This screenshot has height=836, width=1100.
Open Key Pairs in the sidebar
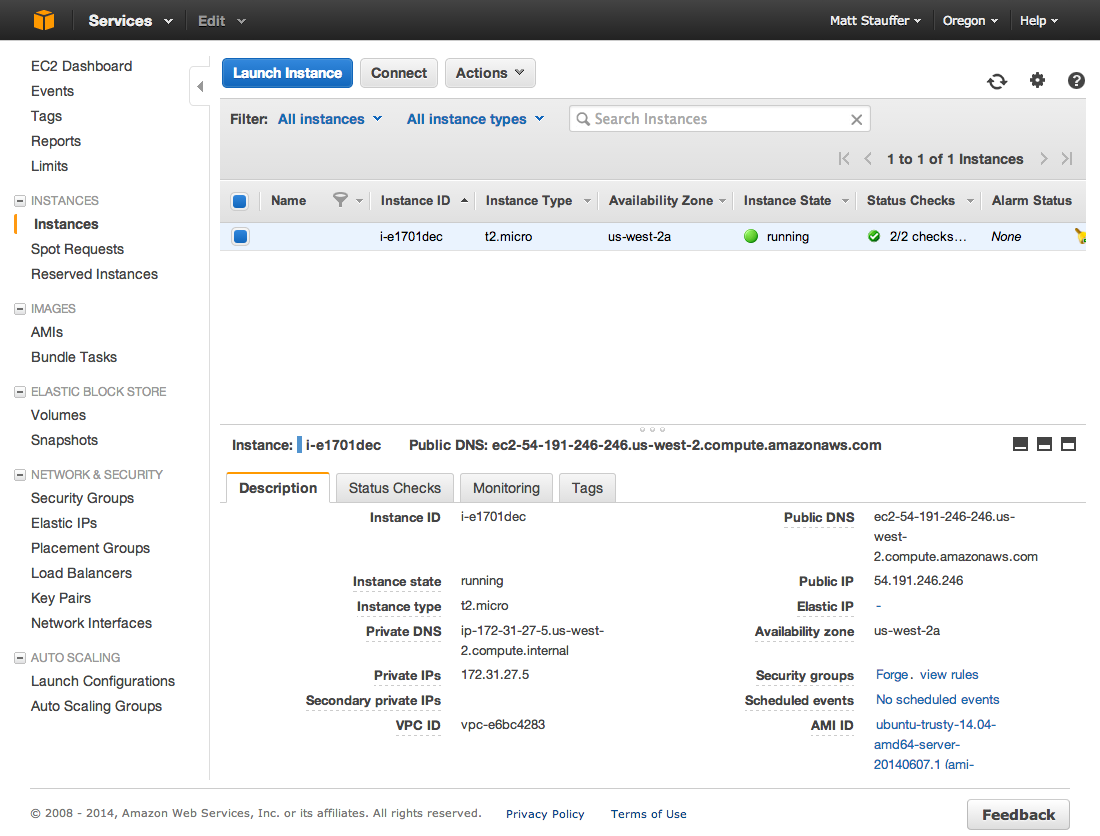[x=61, y=598]
